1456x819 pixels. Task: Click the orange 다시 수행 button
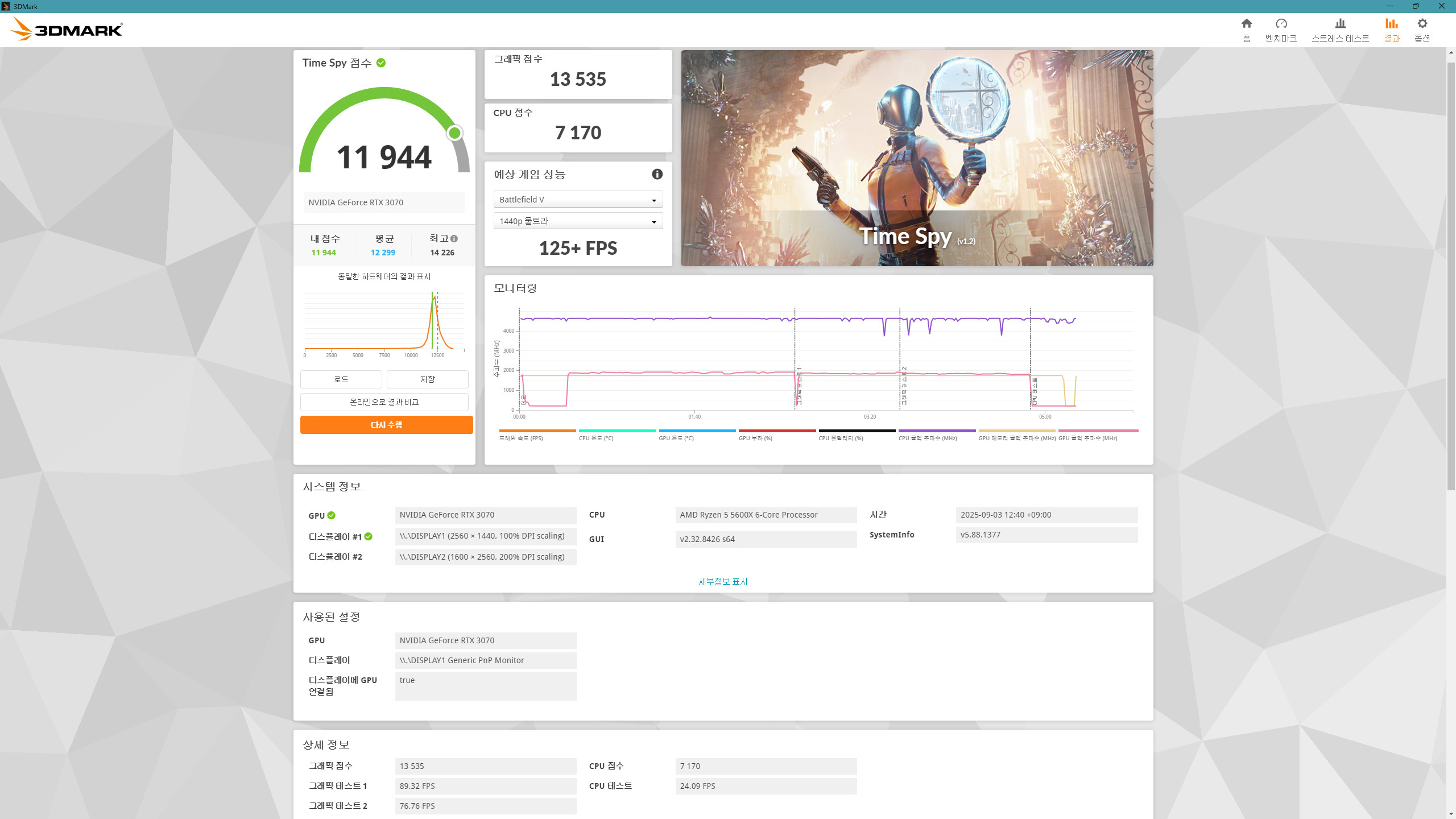(387, 425)
